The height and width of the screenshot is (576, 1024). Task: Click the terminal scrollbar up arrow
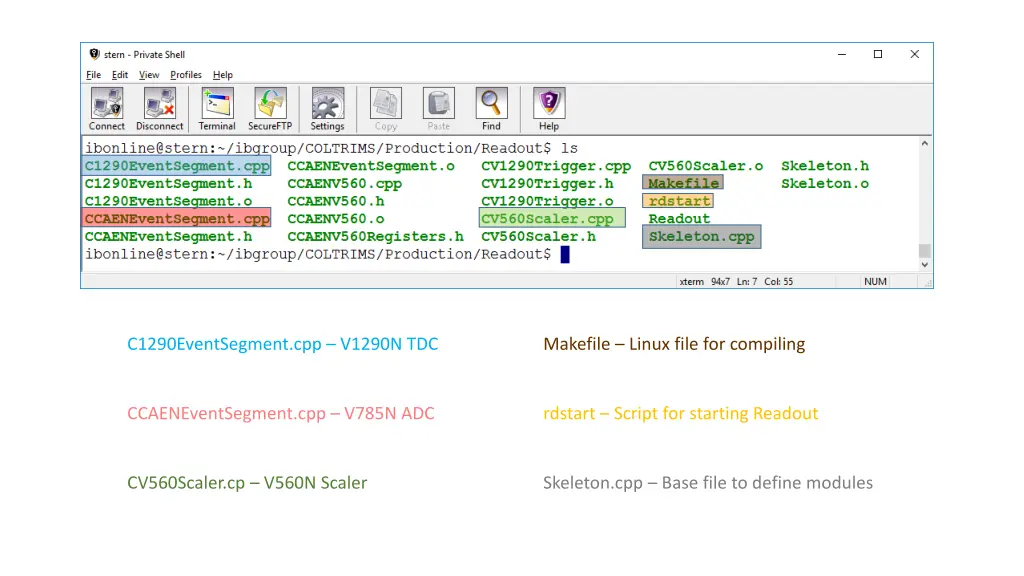pyautogui.click(x=924, y=145)
